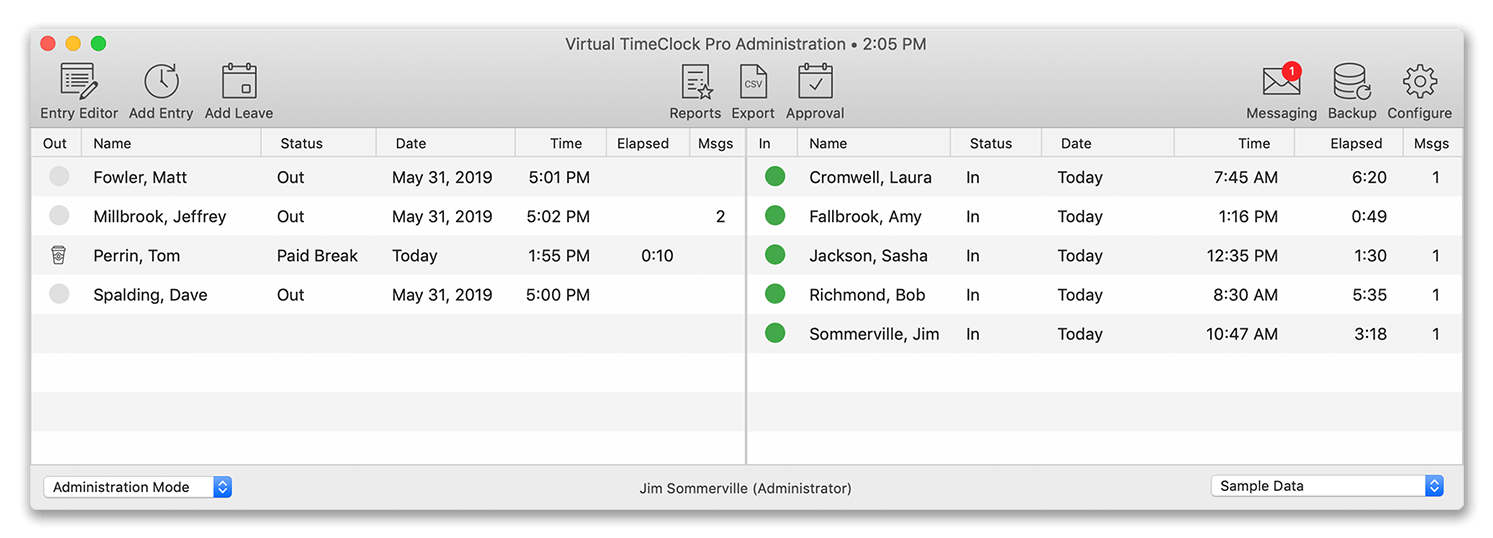Image resolution: width=1493 pixels, height=538 pixels.
Task: Select the Richmond, Bob row
Action: [1105, 294]
